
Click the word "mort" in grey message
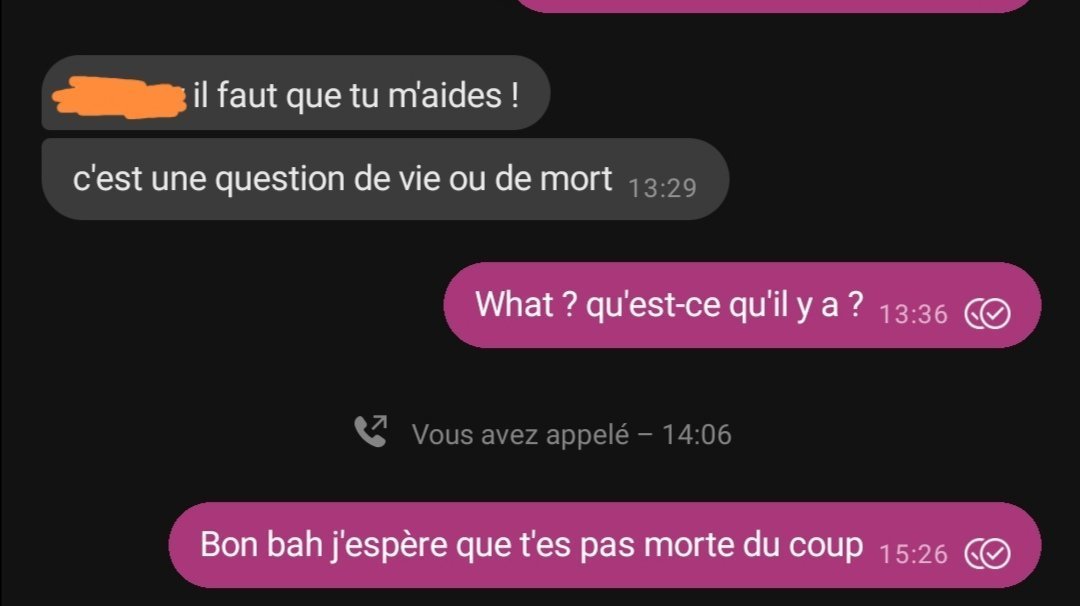pyautogui.click(x=575, y=179)
